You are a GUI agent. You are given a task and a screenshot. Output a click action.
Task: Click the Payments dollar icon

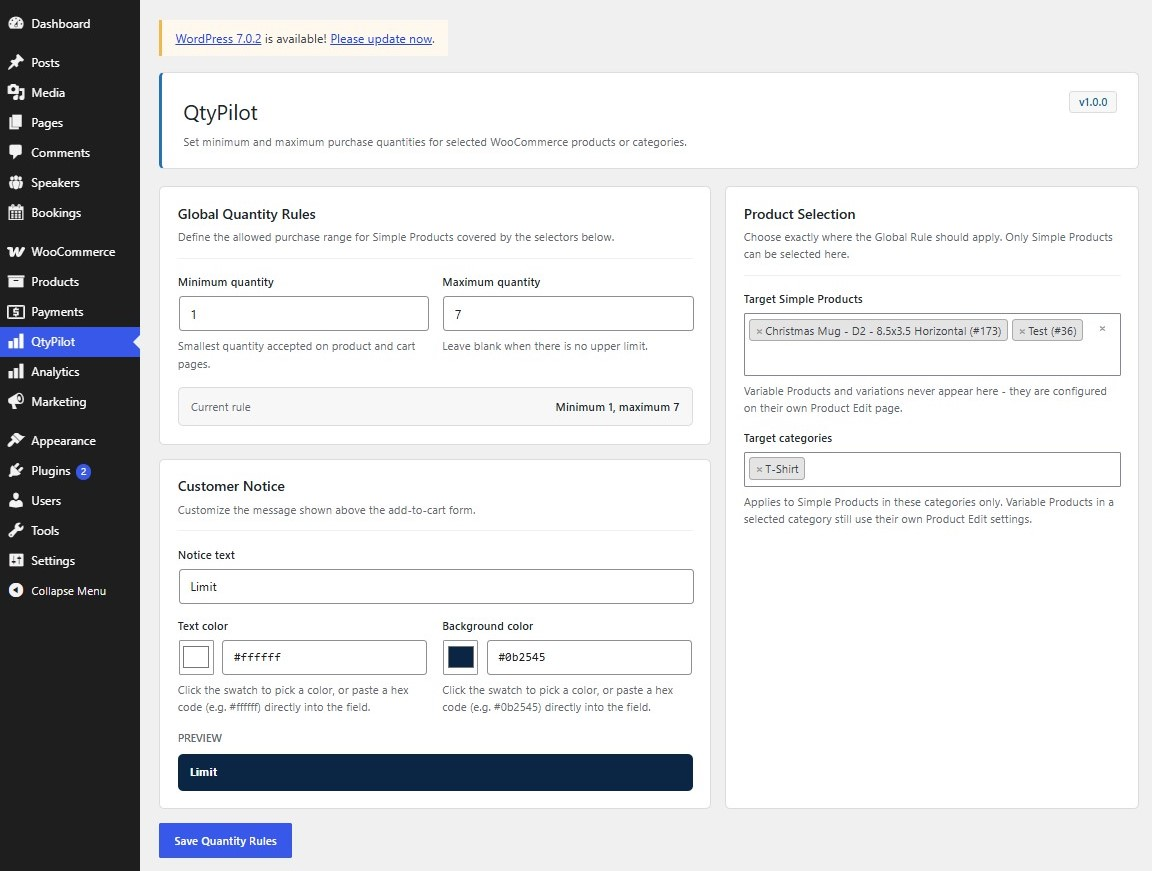[15, 312]
